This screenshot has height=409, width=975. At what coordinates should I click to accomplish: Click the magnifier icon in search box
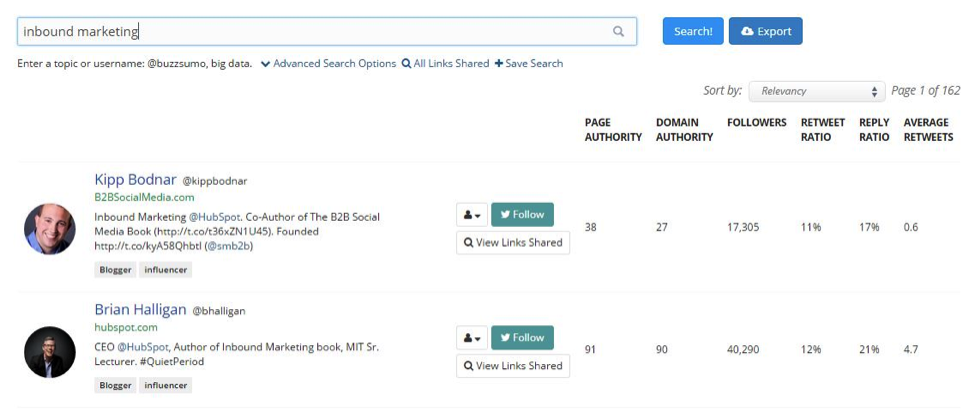pos(618,31)
